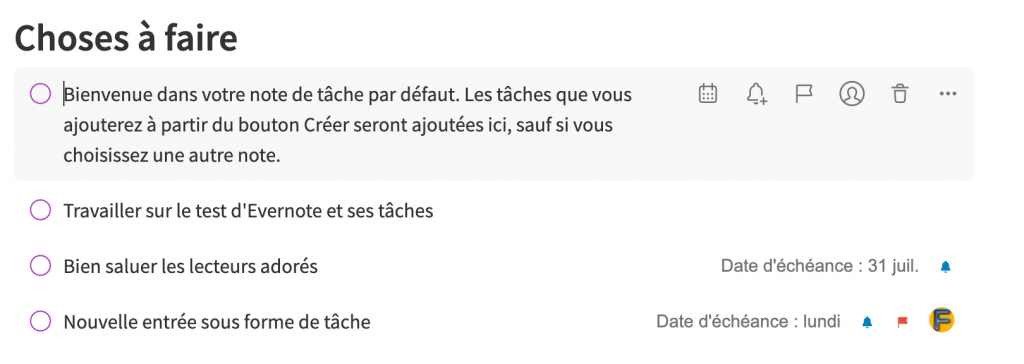Open the three-dot more options menu
Viewport: 1024px width, 364px height.
(948, 93)
